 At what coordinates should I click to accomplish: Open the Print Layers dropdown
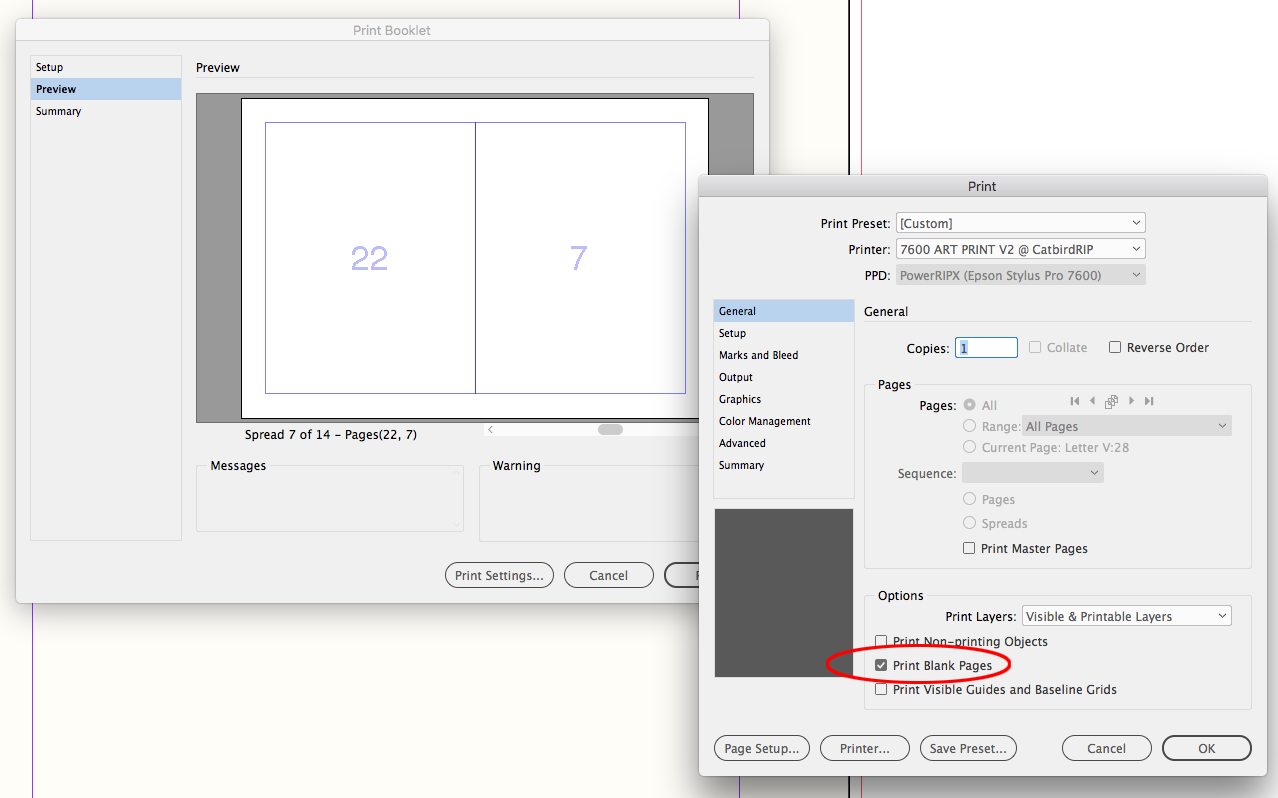click(1126, 615)
